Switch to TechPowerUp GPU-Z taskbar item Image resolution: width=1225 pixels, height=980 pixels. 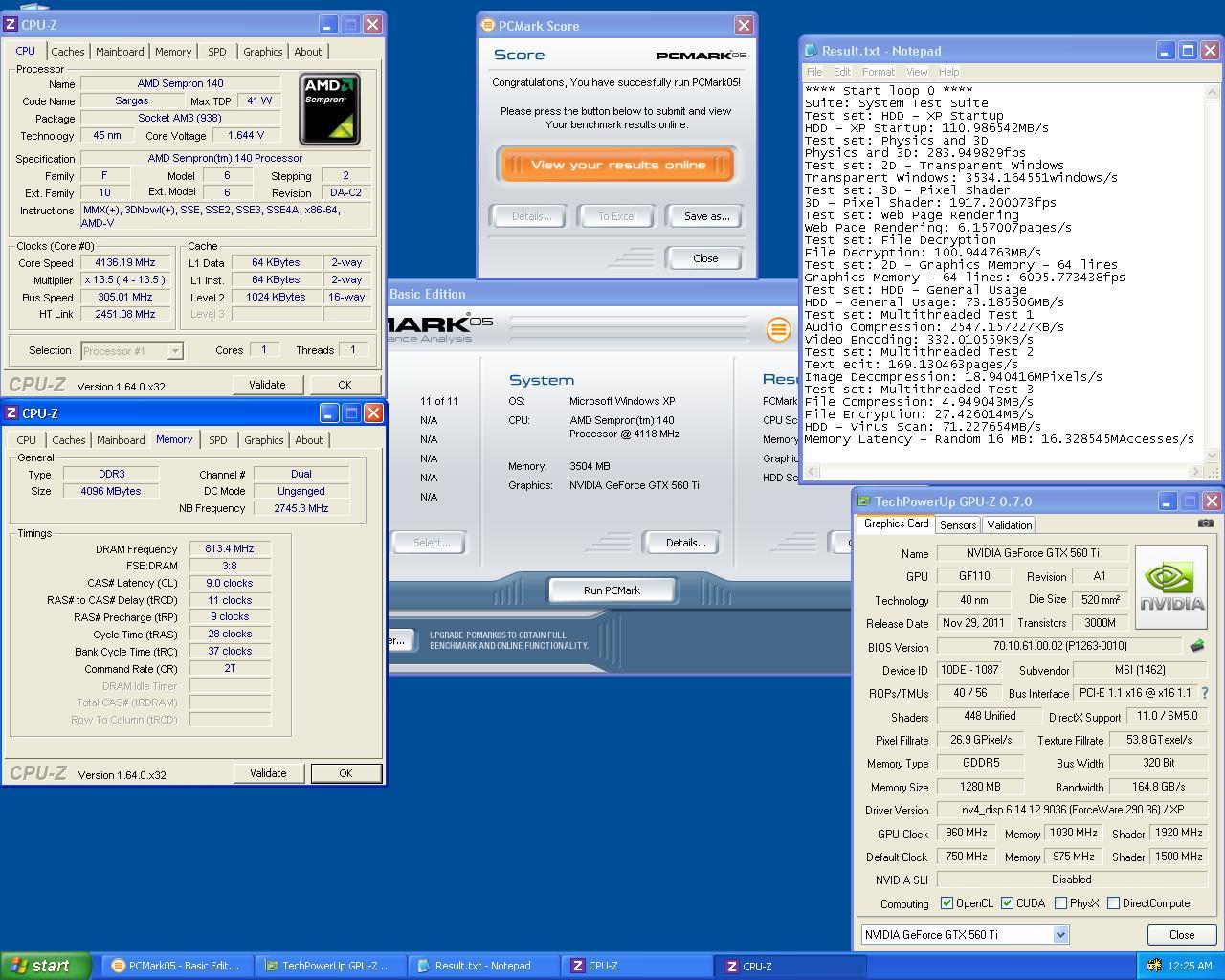click(330, 966)
